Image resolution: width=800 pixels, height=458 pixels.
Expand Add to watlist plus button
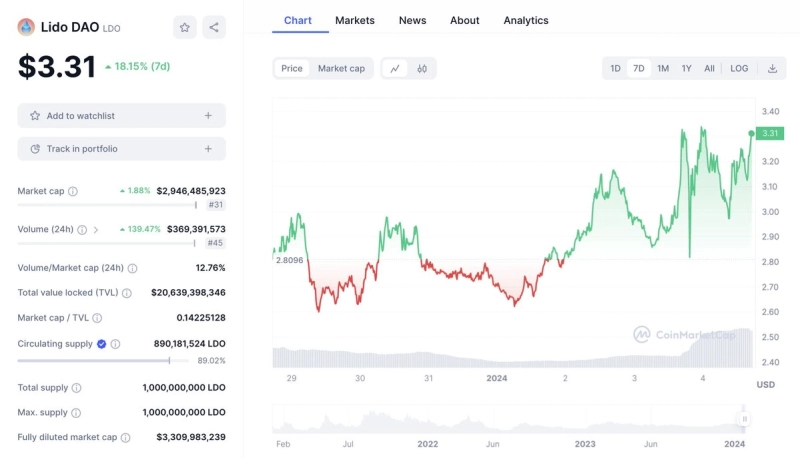pos(208,116)
